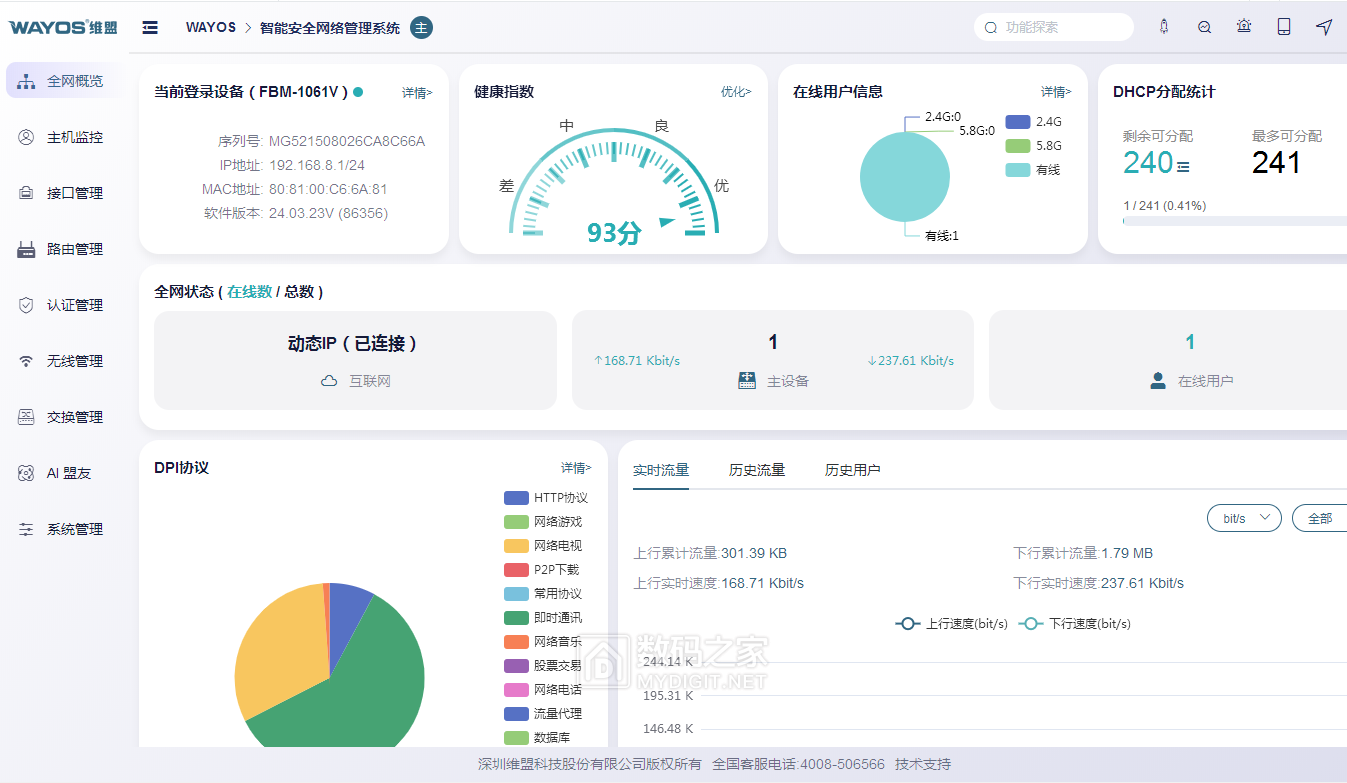Open 主机监控 via its sidebar icon
The height and width of the screenshot is (783, 1347).
point(27,137)
